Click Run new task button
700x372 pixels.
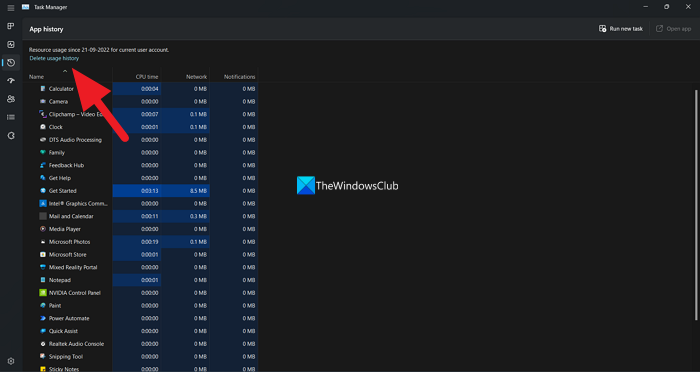point(621,29)
